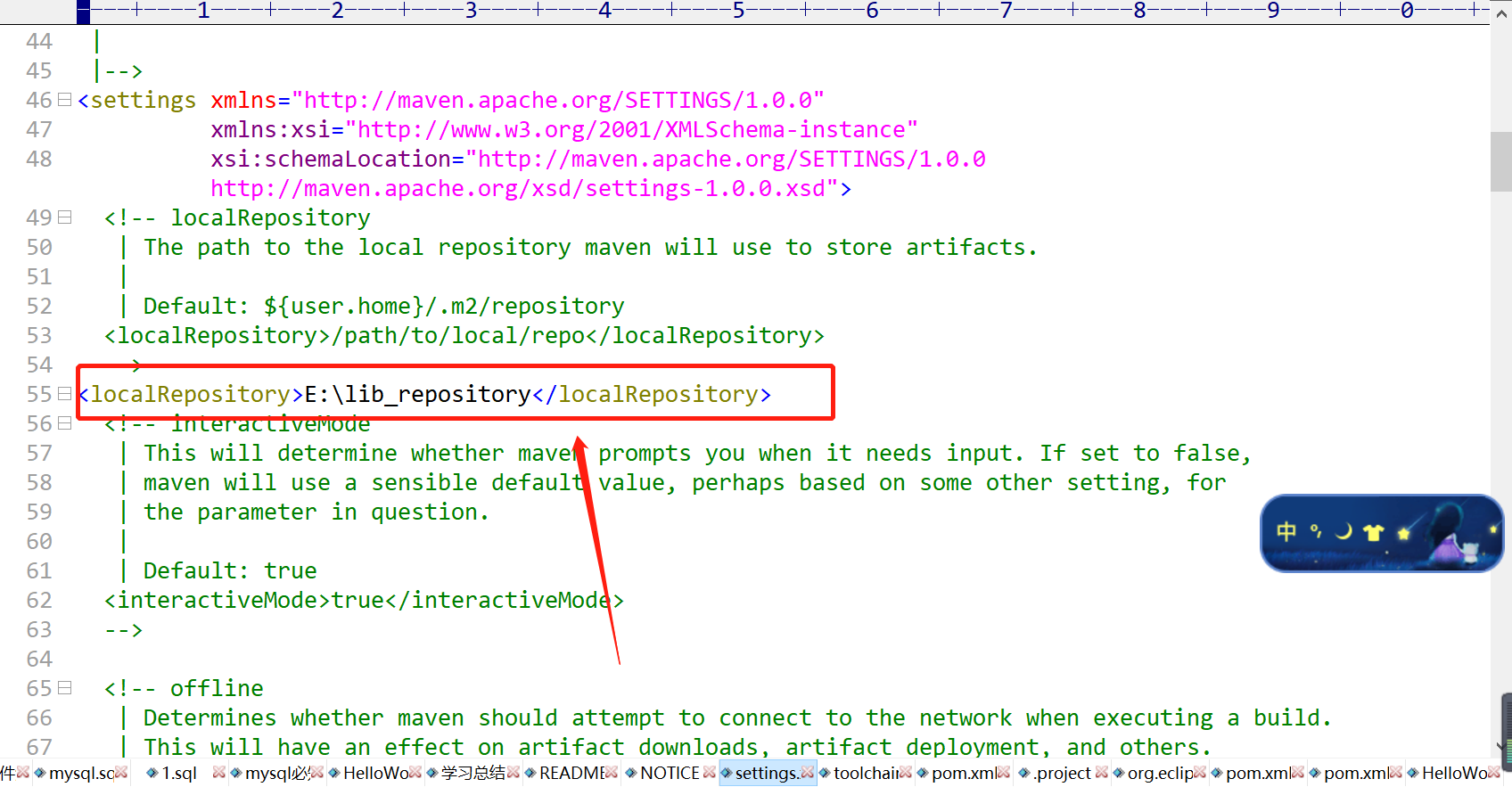Click the 'offline' comment heading on line 65
Viewport: 1512px width, 787px height.
click(x=217, y=688)
